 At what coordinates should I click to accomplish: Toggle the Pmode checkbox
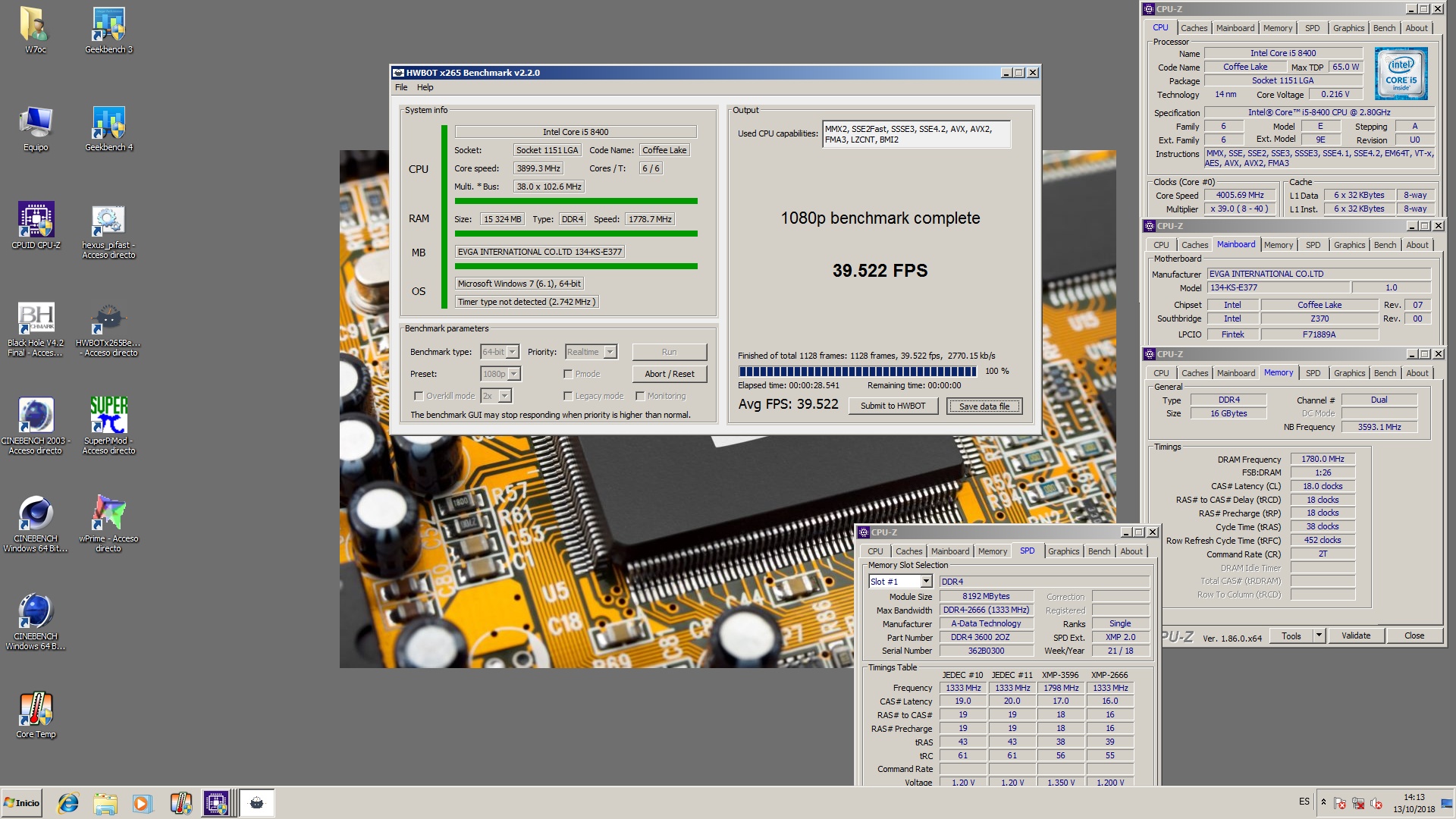[568, 374]
